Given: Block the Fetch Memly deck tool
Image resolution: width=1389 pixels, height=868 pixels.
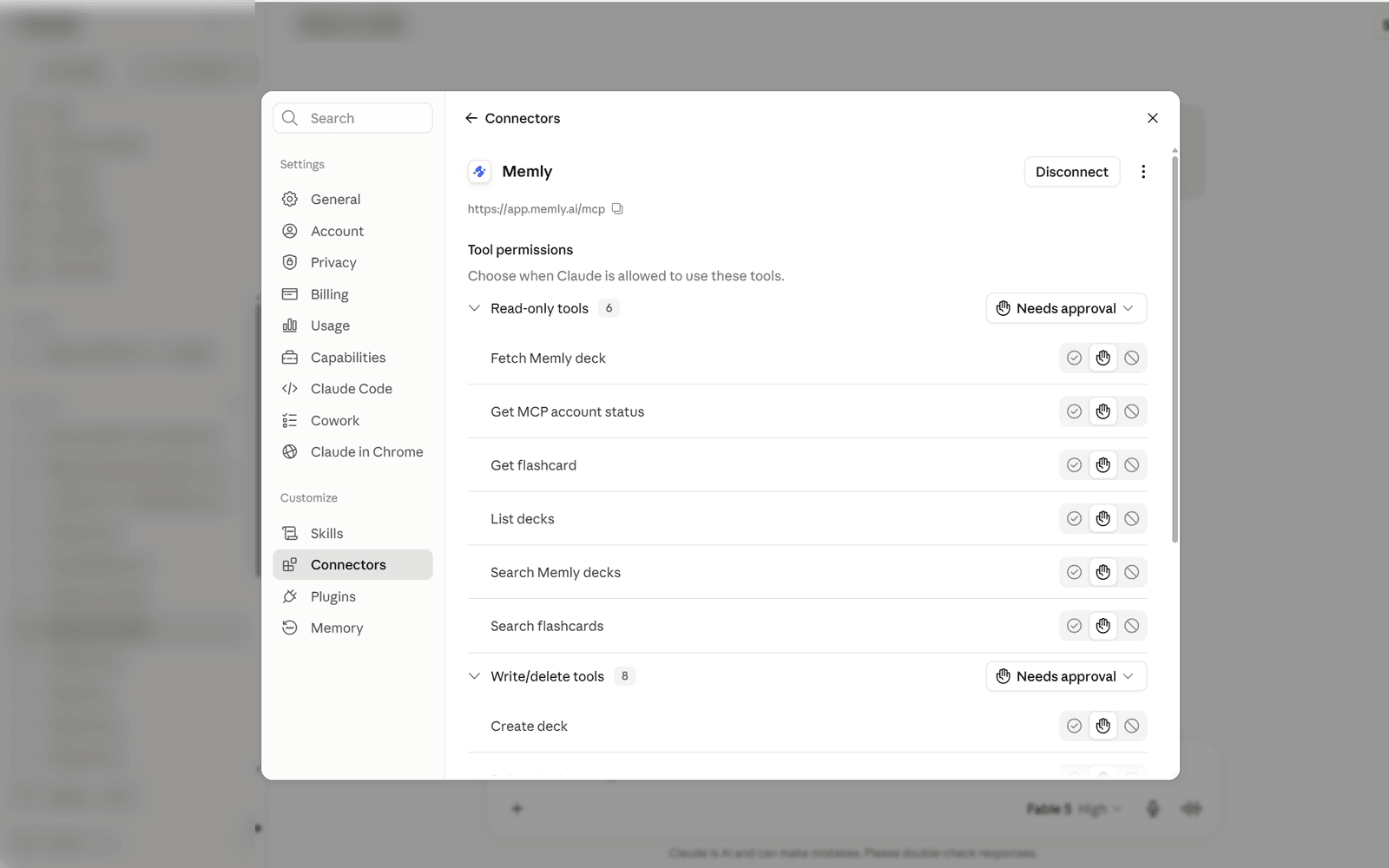Looking at the screenshot, I should [x=1132, y=358].
